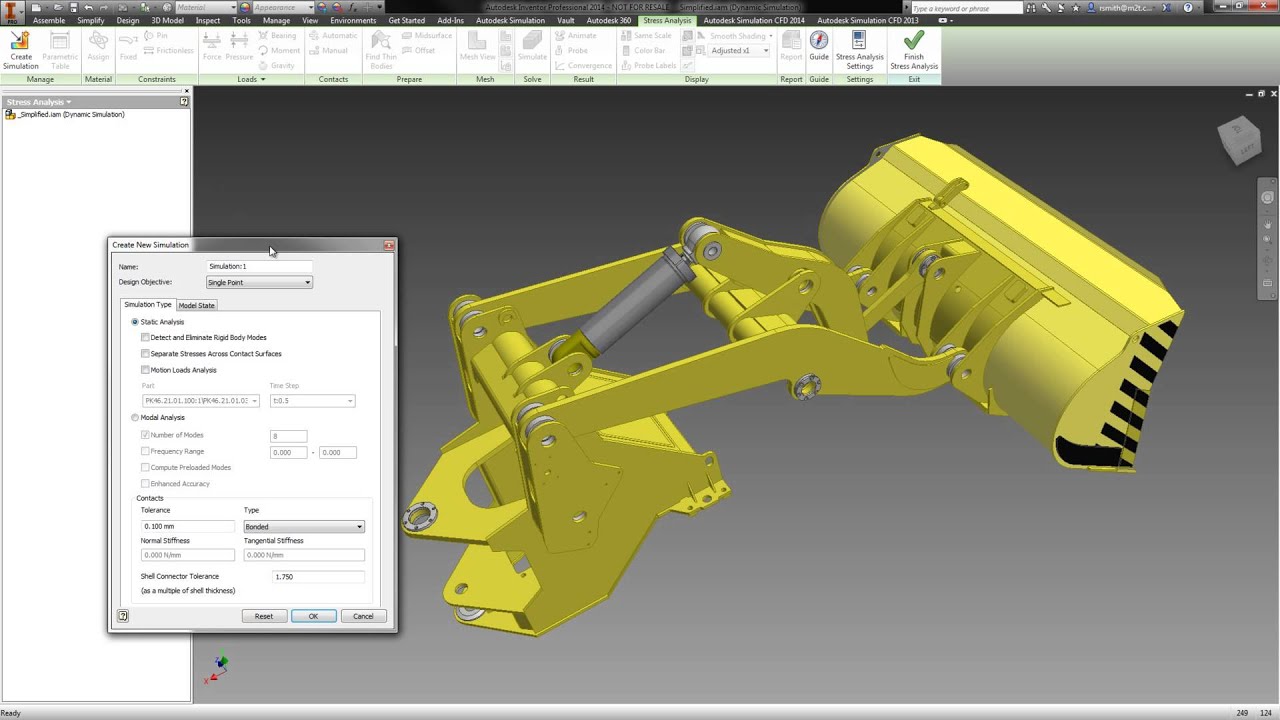Viewport: 1280px width, 720px height.
Task: Select _Simplified.iam in browser tree
Action: [64, 115]
